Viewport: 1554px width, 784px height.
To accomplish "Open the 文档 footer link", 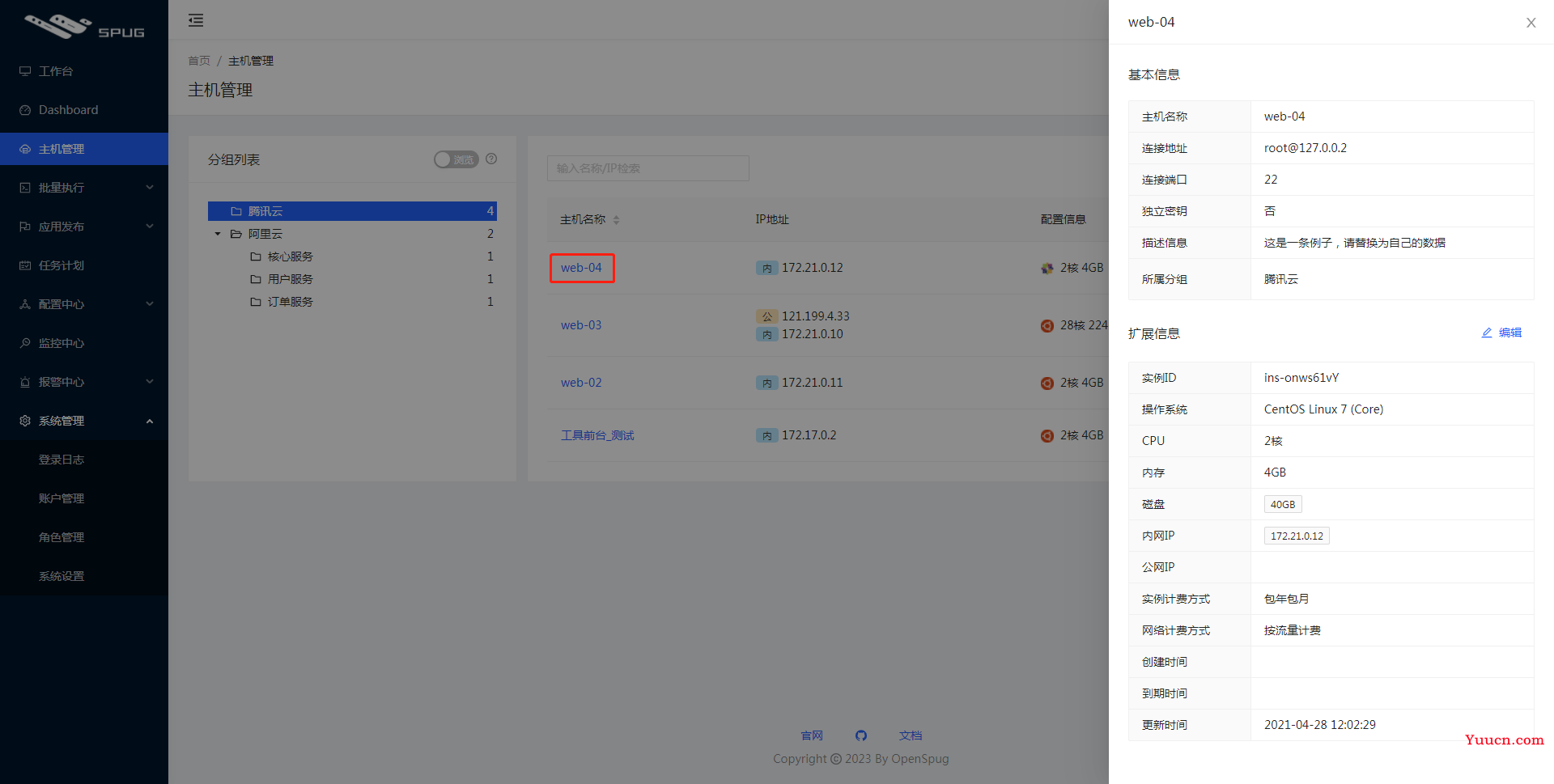I will 911,735.
